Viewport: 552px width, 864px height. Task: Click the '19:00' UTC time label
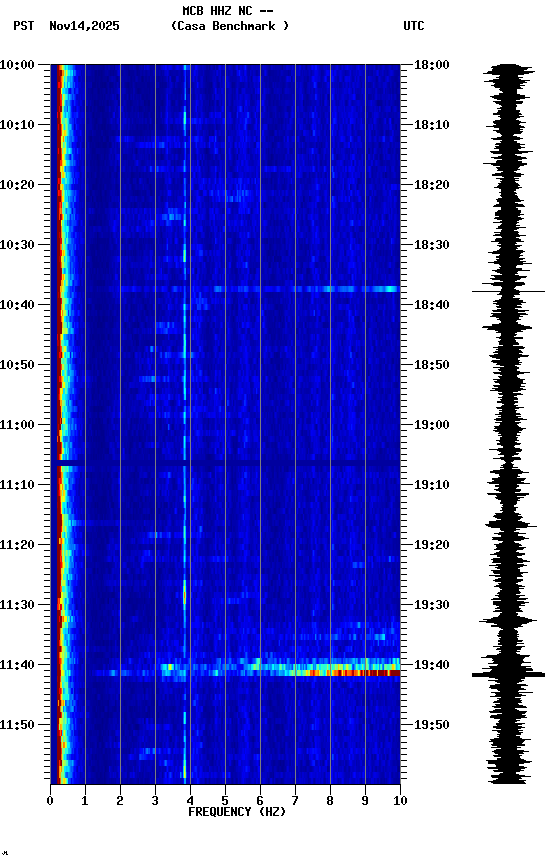pos(432,425)
